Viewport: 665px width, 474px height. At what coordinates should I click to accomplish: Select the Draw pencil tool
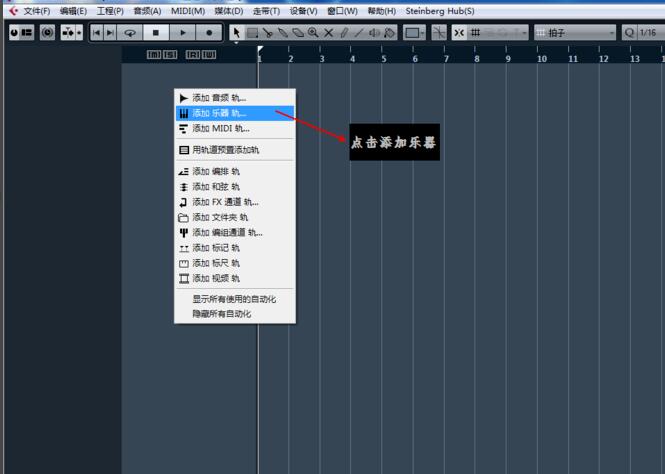(x=344, y=33)
